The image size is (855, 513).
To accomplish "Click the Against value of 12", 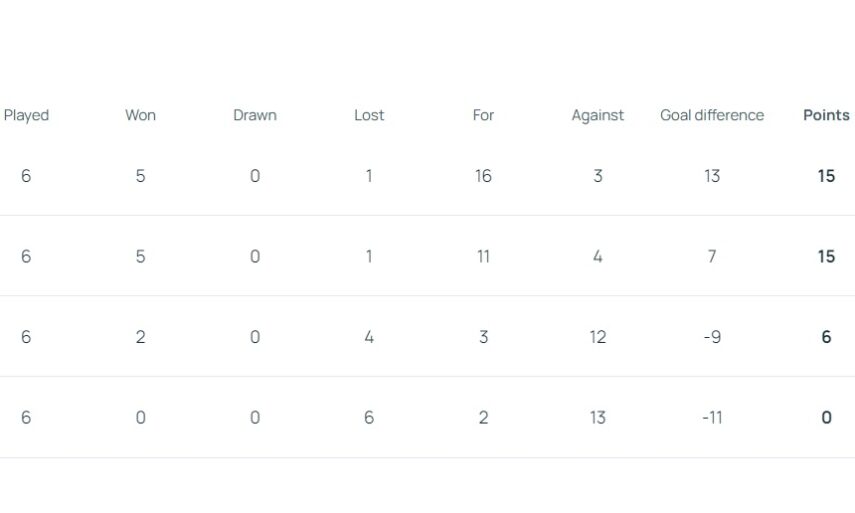I will click(598, 337).
